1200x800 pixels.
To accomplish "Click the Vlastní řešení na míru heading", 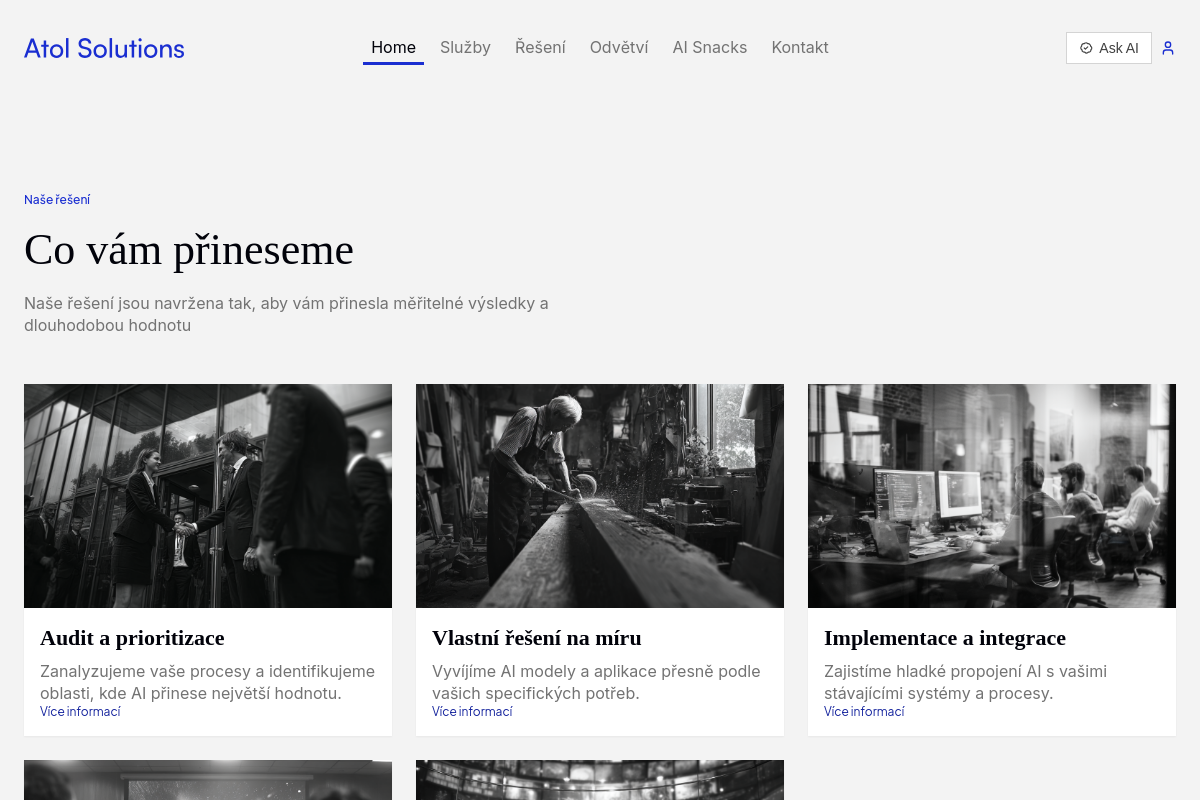I will pos(537,638).
